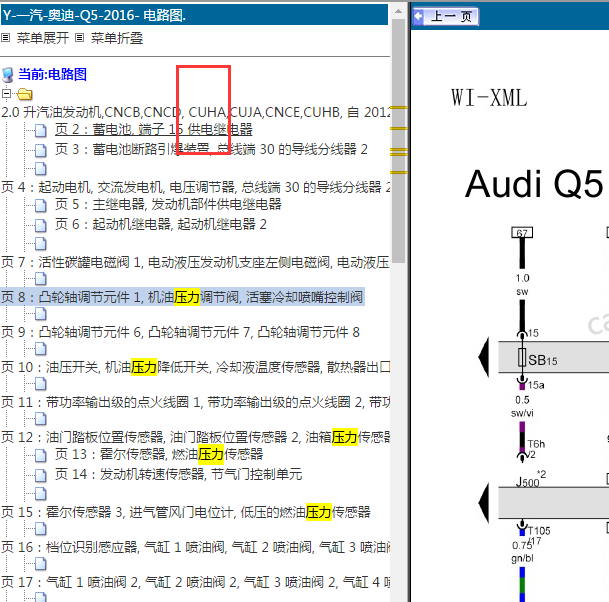Click the yellow folder icon
The height and width of the screenshot is (602, 609).
click(x=24, y=94)
